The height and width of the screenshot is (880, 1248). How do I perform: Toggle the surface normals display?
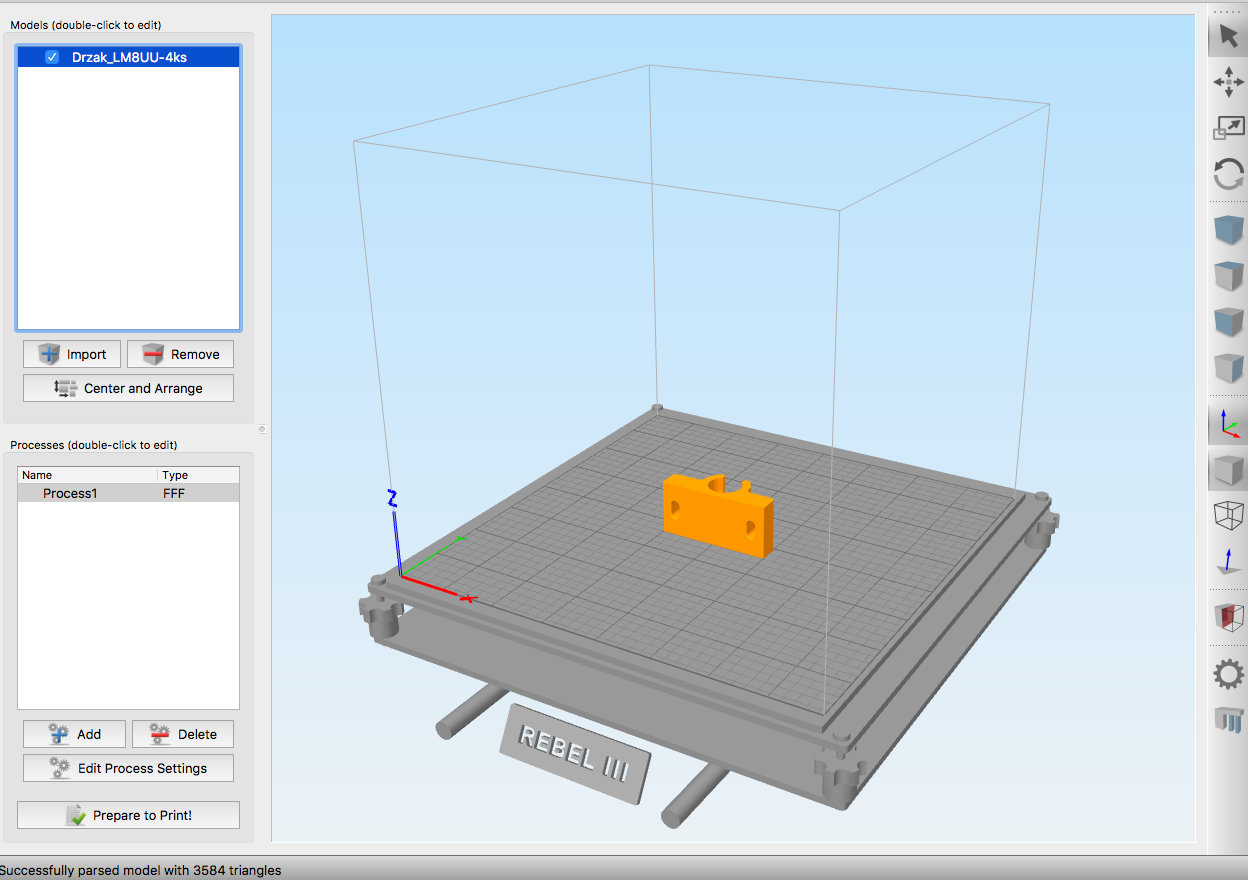pyautogui.click(x=1228, y=562)
